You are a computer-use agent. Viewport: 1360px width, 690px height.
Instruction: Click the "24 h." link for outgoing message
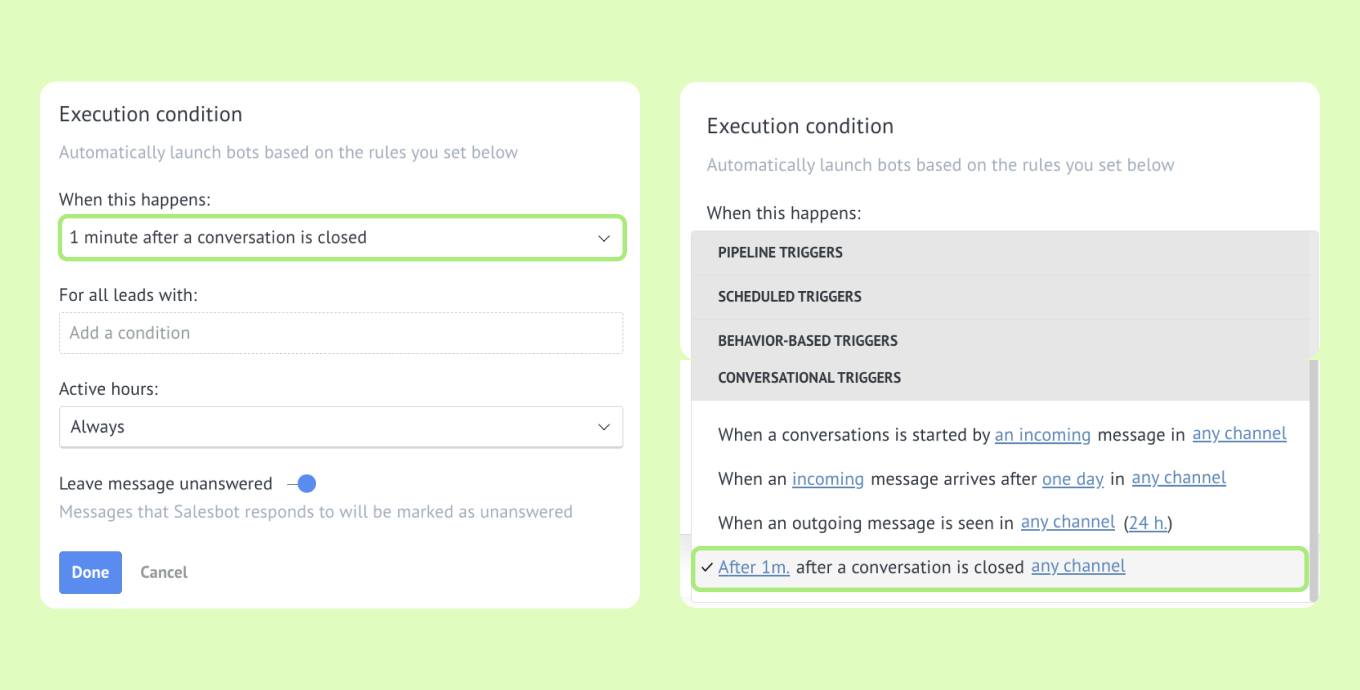coord(1148,522)
